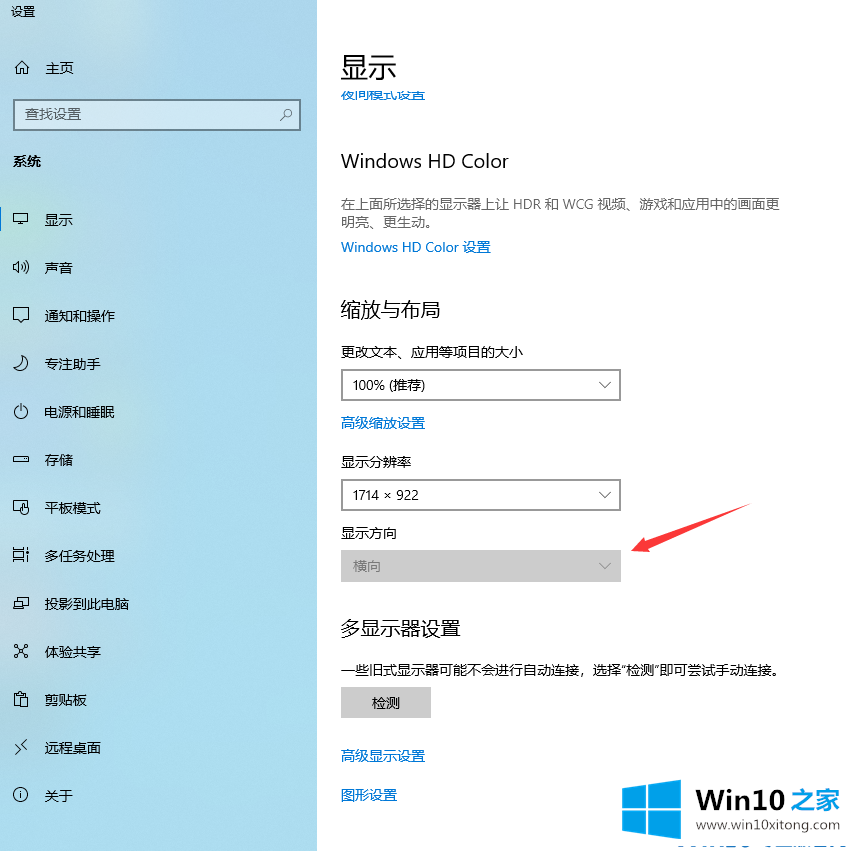This screenshot has width=852, height=851.
Task: Click the 检测 button
Action: tap(386, 703)
